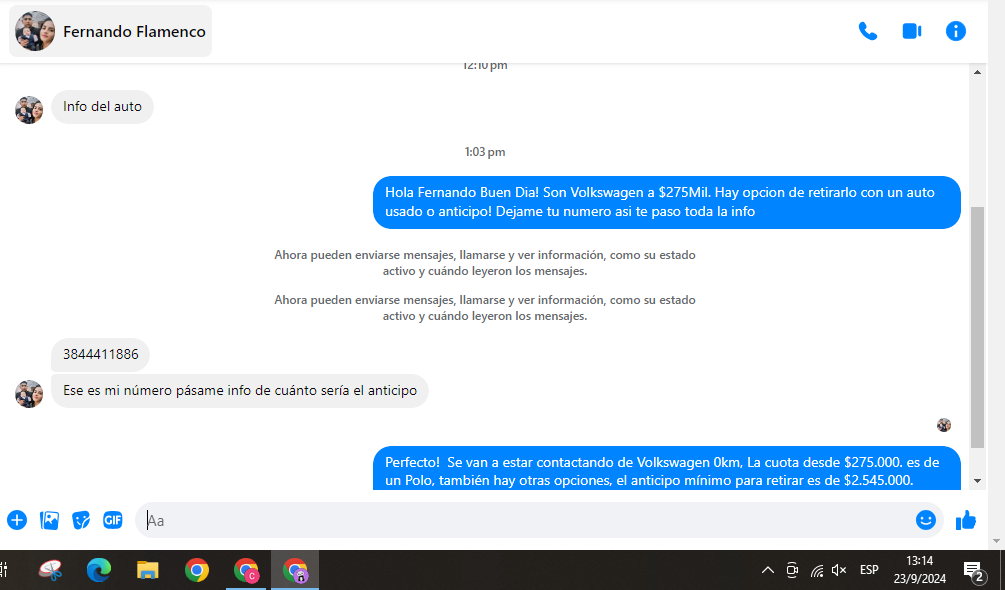The height and width of the screenshot is (590, 1005).
Task: Attach a photo with the image icon
Action: [x=49, y=520]
